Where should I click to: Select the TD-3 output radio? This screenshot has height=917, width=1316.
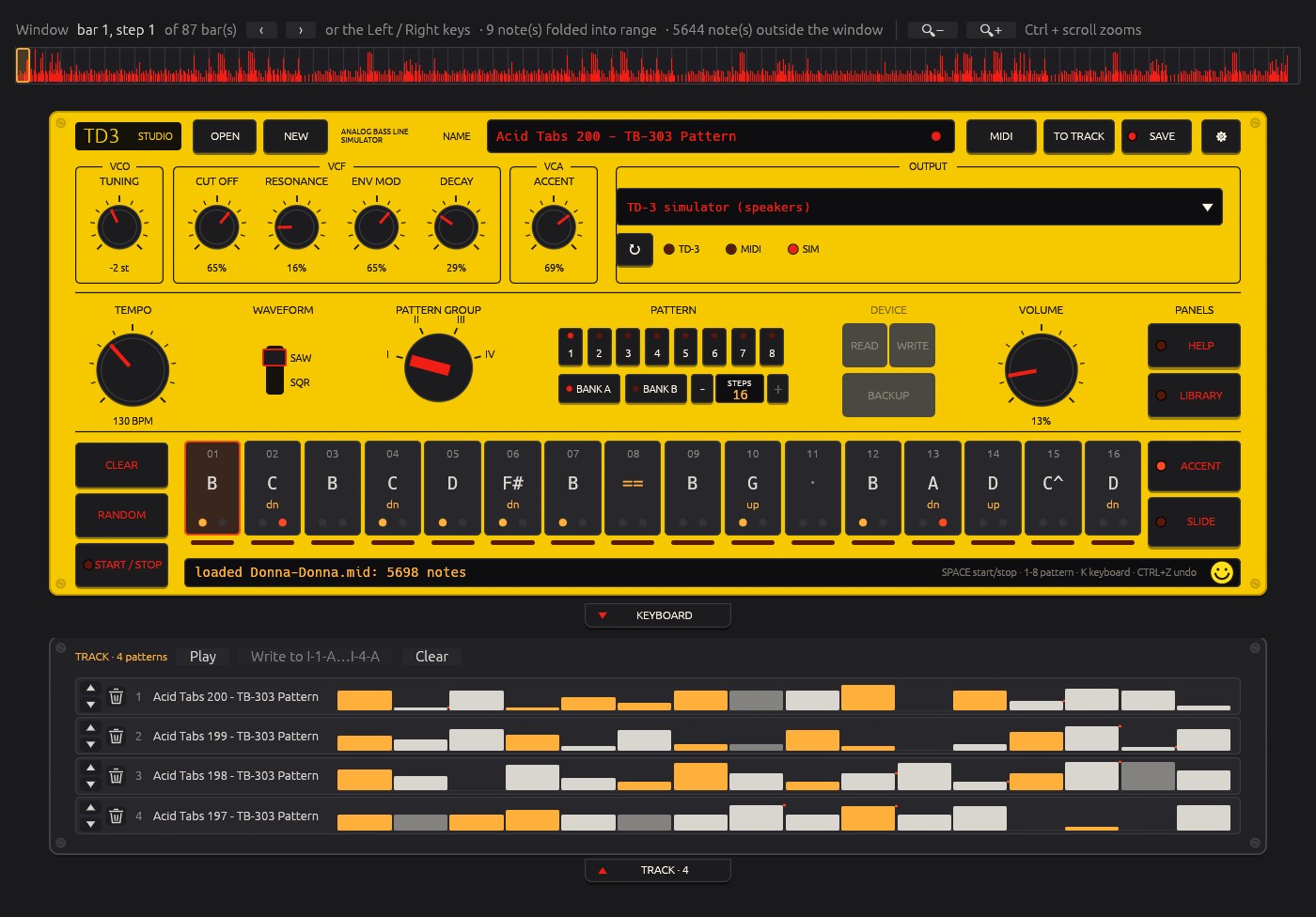(x=681, y=249)
